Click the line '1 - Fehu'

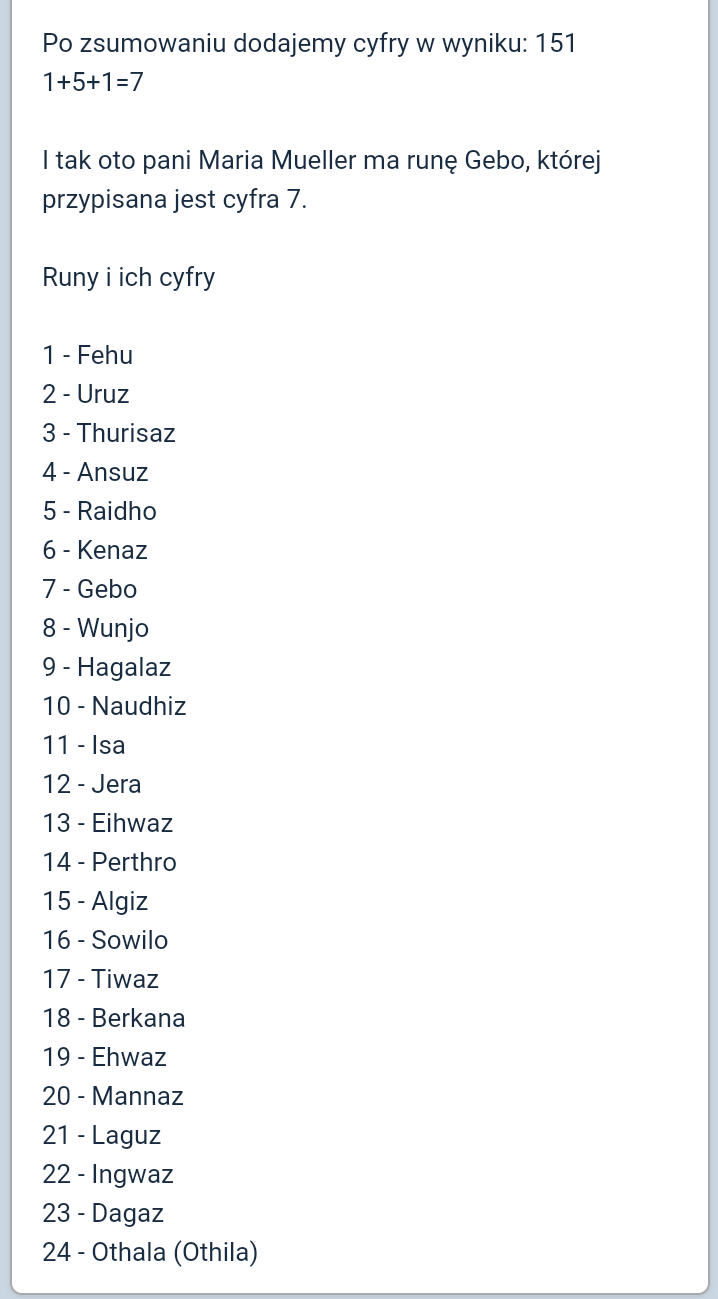[x=88, y=355]
